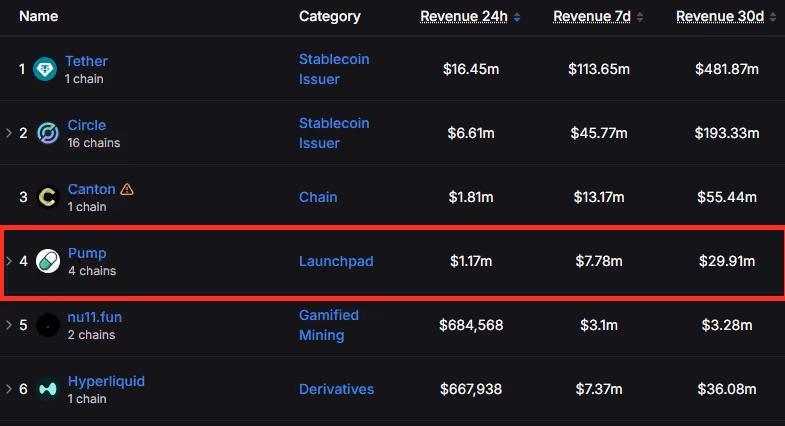Viewport: 785px width, 426px height.
Task: Click the "4 chains" text under Pump
Action: click(92, 271)
